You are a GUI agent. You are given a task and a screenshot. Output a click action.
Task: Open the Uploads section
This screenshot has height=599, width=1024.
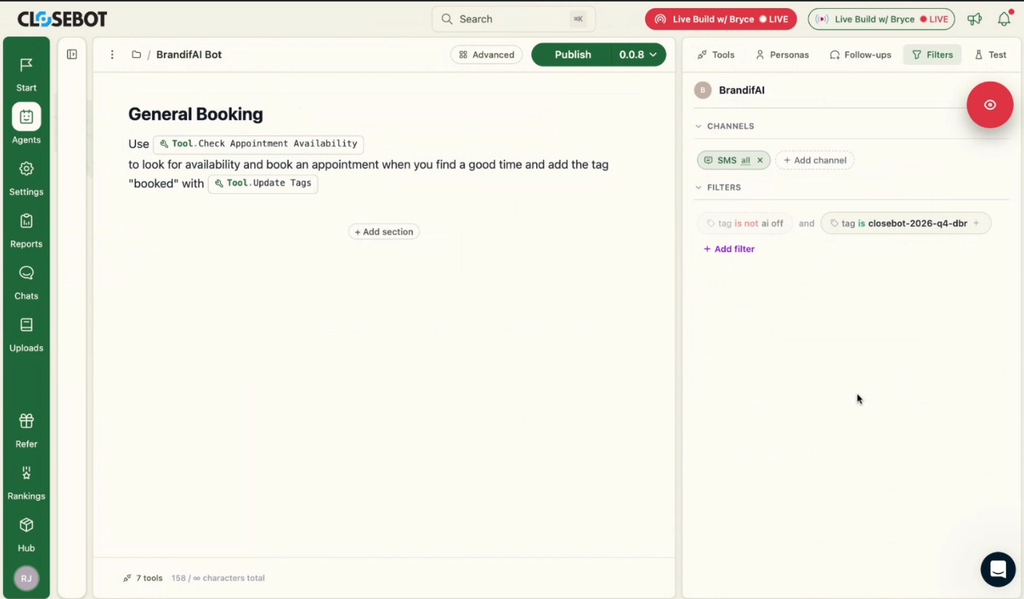coord(26,335)
